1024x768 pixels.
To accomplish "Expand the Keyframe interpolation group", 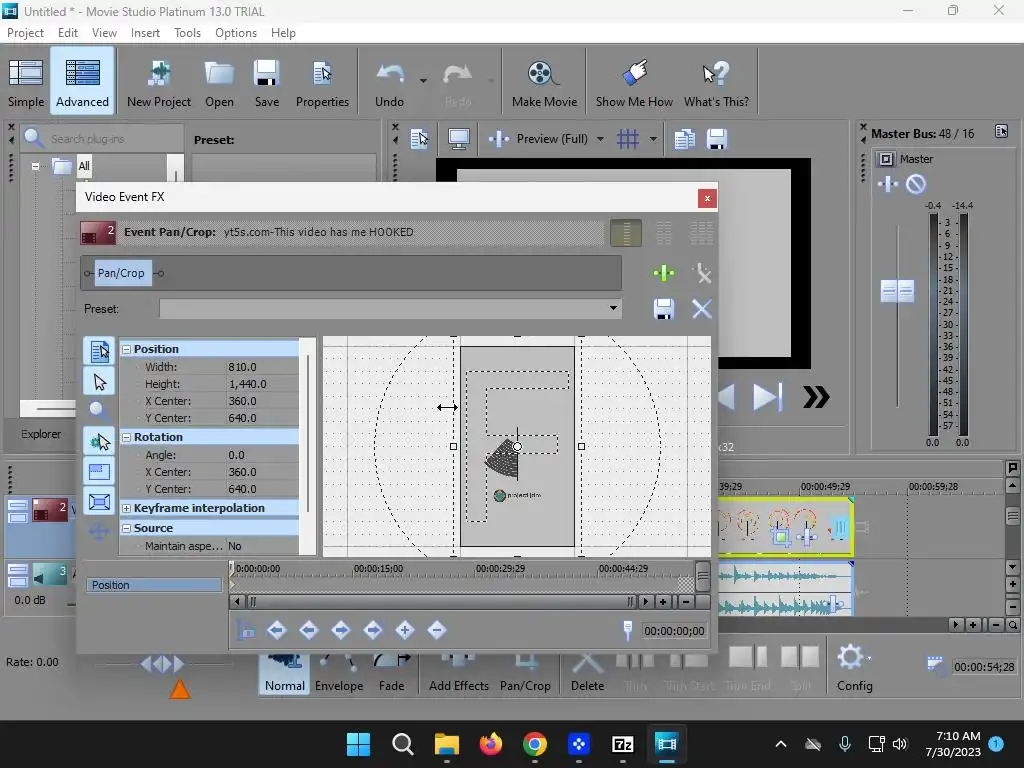I will click(x=127, y=508).
